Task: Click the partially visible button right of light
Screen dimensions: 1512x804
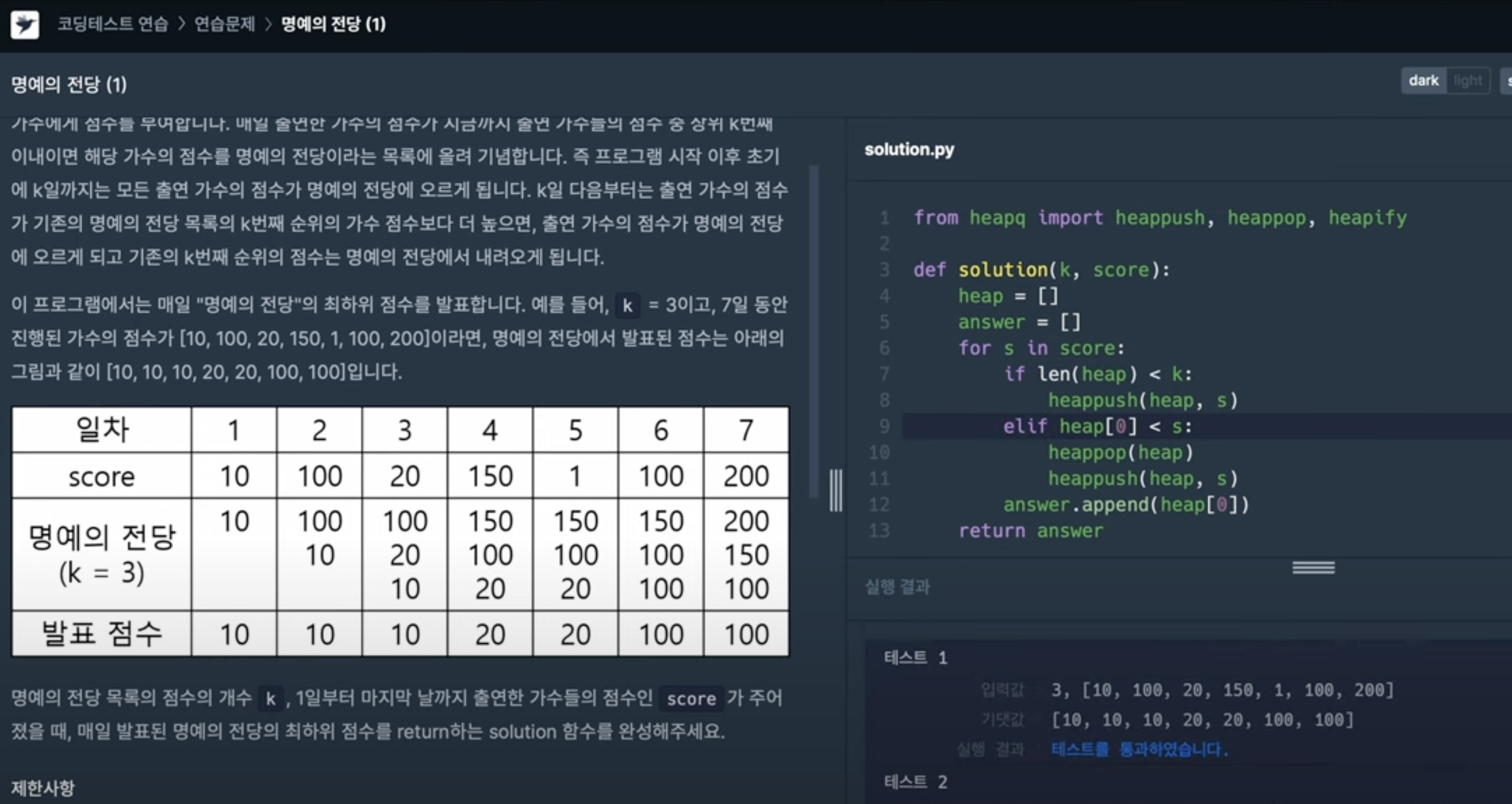Action: click(x=1507, y=81)
